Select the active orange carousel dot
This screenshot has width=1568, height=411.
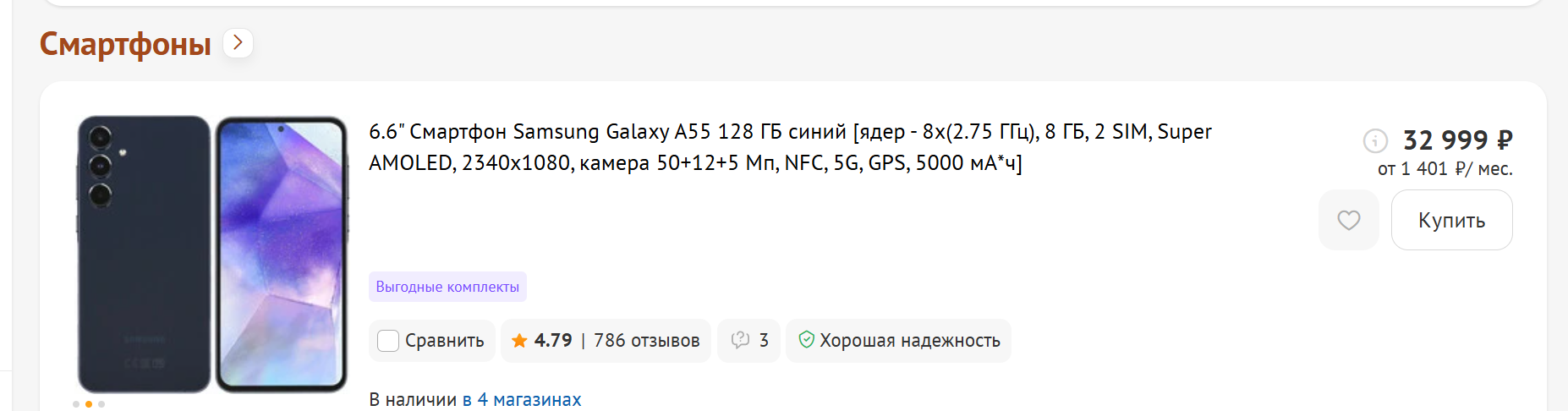89,404
